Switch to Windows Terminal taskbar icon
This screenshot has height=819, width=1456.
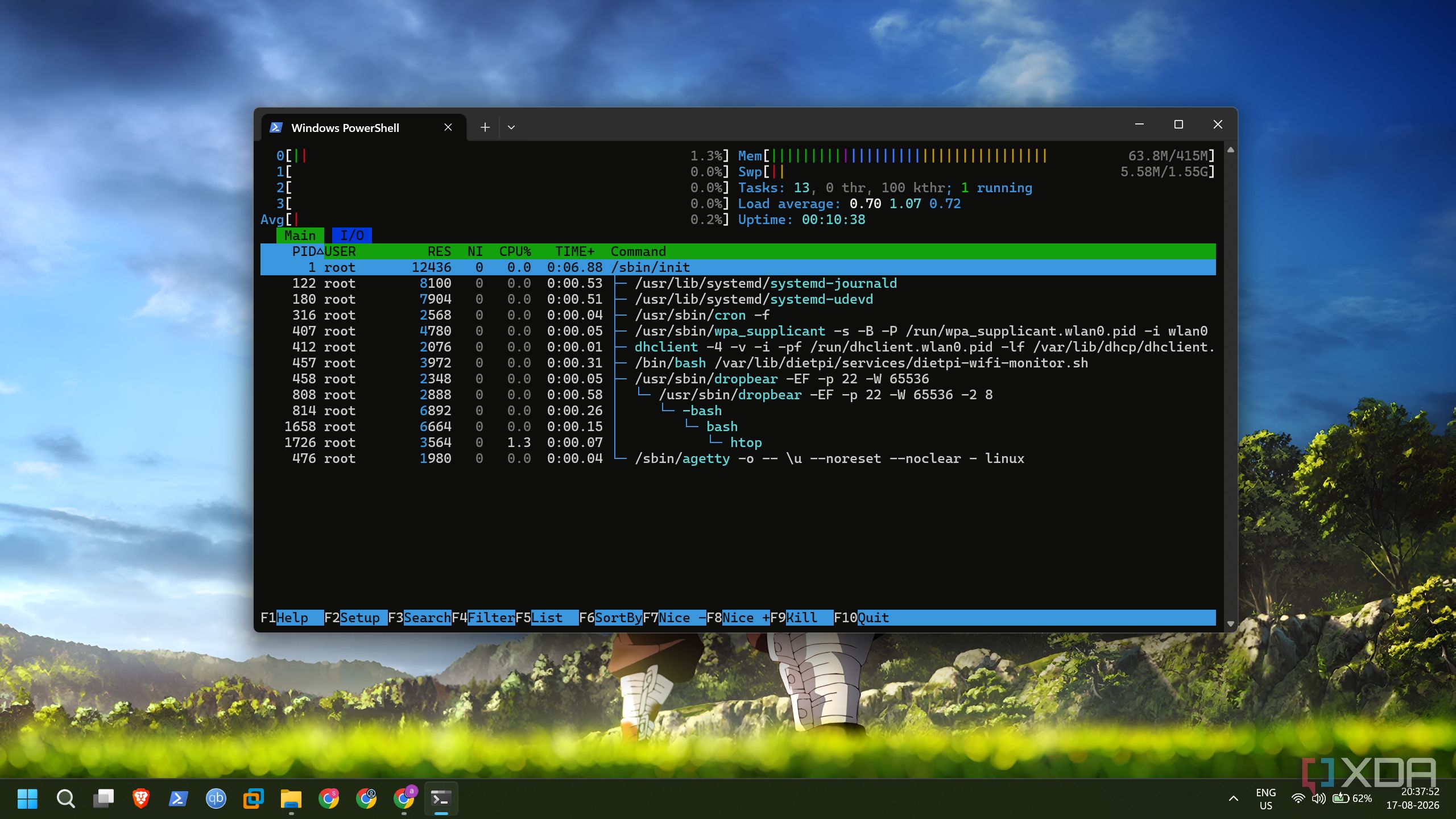[441, 799]
